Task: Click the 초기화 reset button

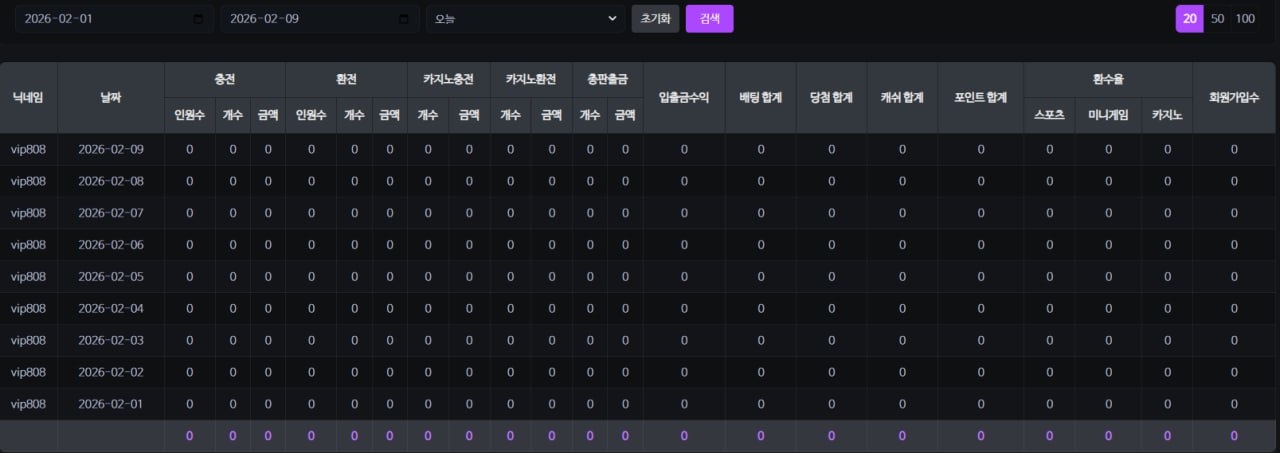Action: pos(655,19)
